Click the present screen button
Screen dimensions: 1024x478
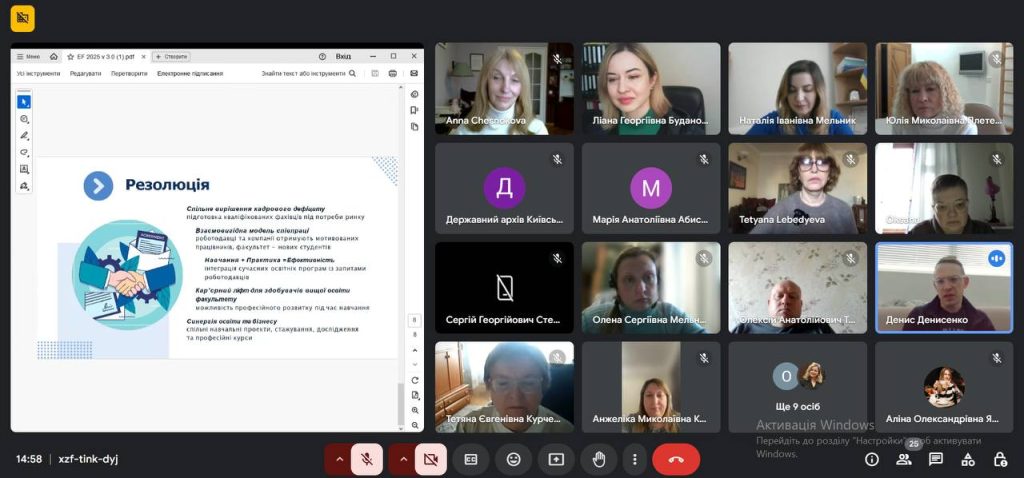[556, 459]
